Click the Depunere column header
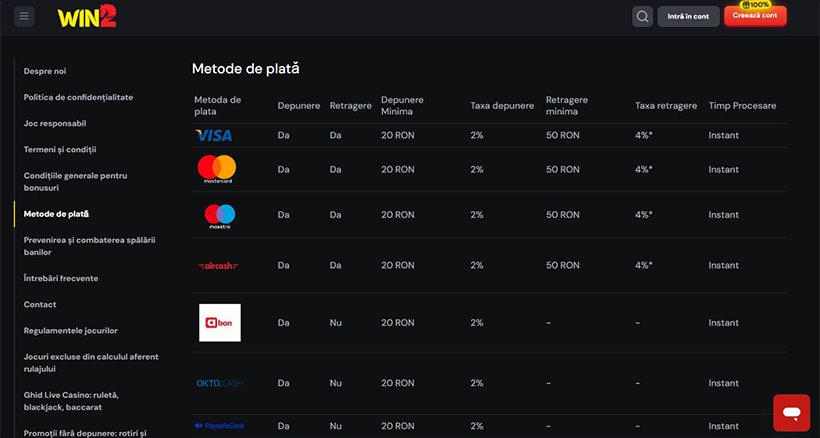The height and width of the screenshot is (438, 820). [x=299, y=106]
